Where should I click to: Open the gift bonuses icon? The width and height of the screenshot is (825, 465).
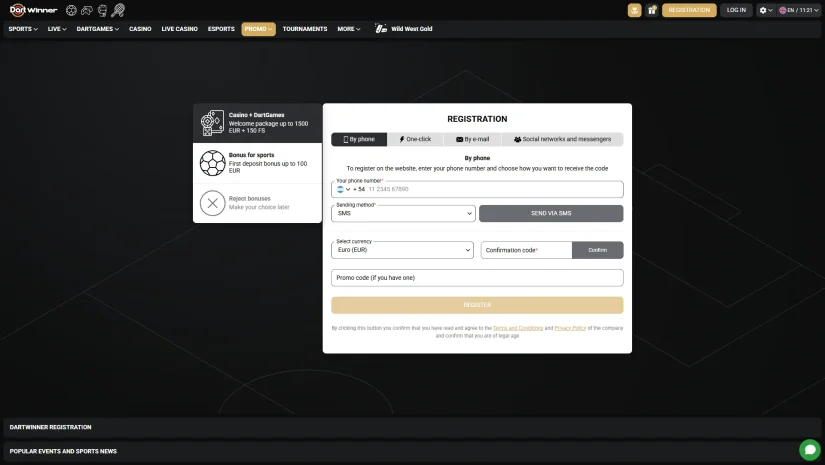pos(652,10)
